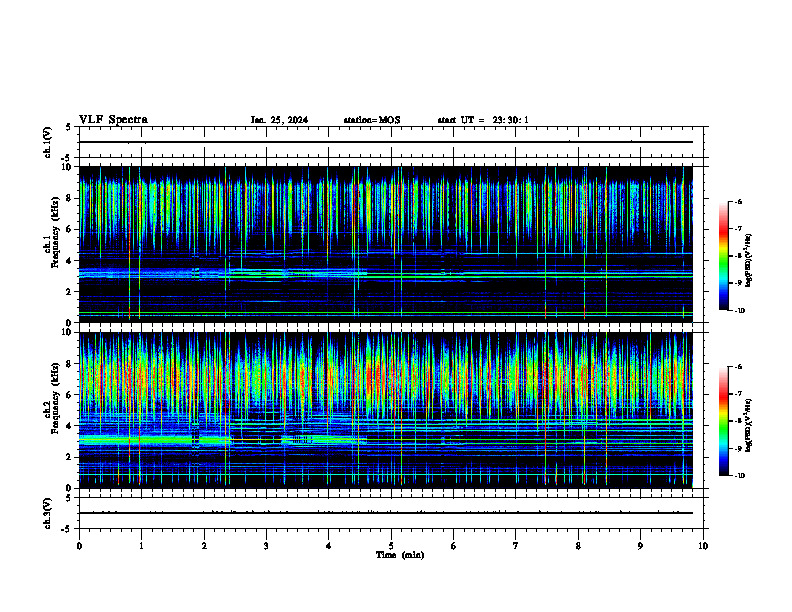Click time axis tick label "9"
The width and height of the screenshot is (792, 612).
point(640,546)
